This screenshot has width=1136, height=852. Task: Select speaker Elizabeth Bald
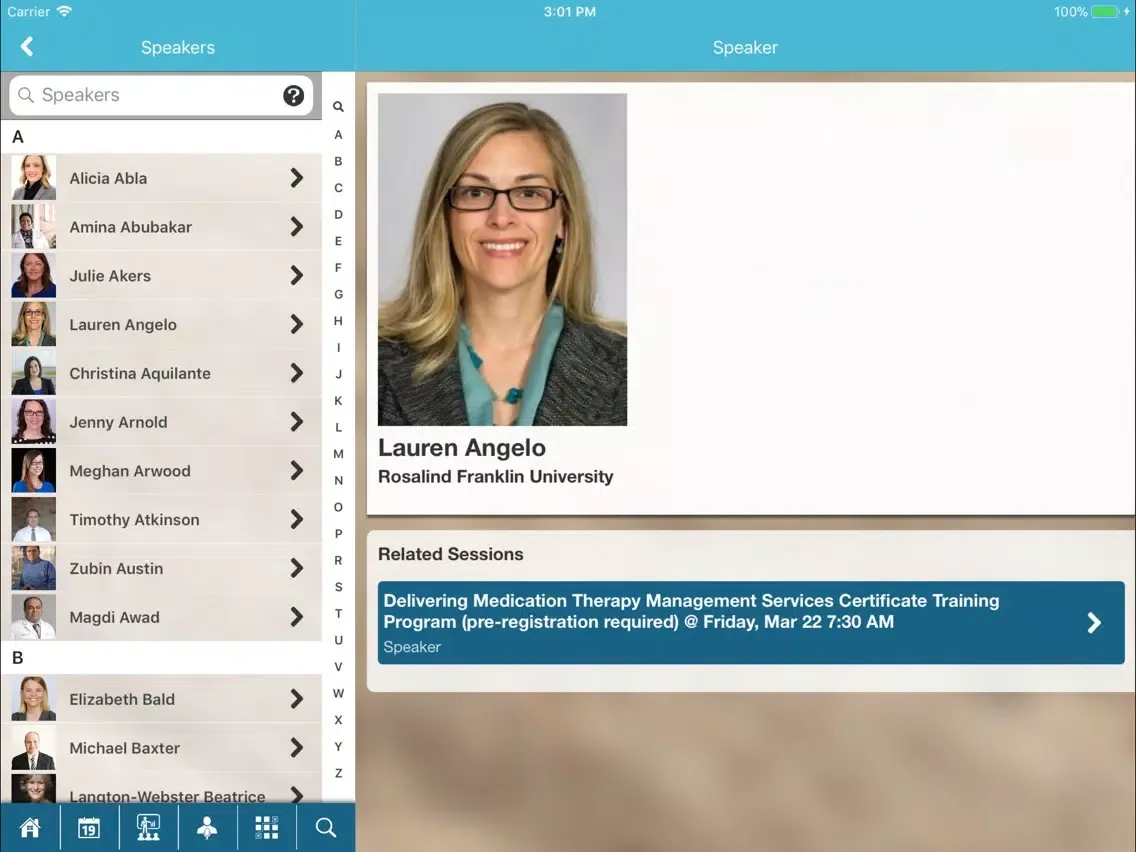[162, 699]
